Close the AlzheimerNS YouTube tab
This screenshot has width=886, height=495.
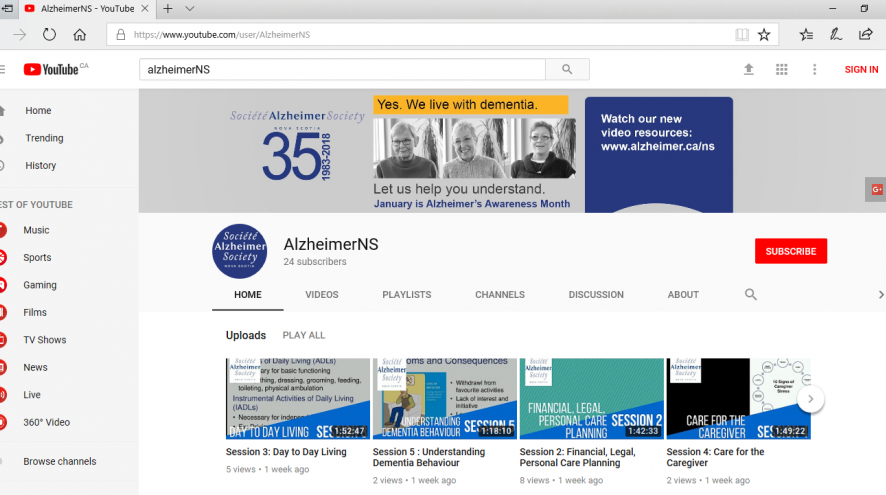tap(145, 8)
